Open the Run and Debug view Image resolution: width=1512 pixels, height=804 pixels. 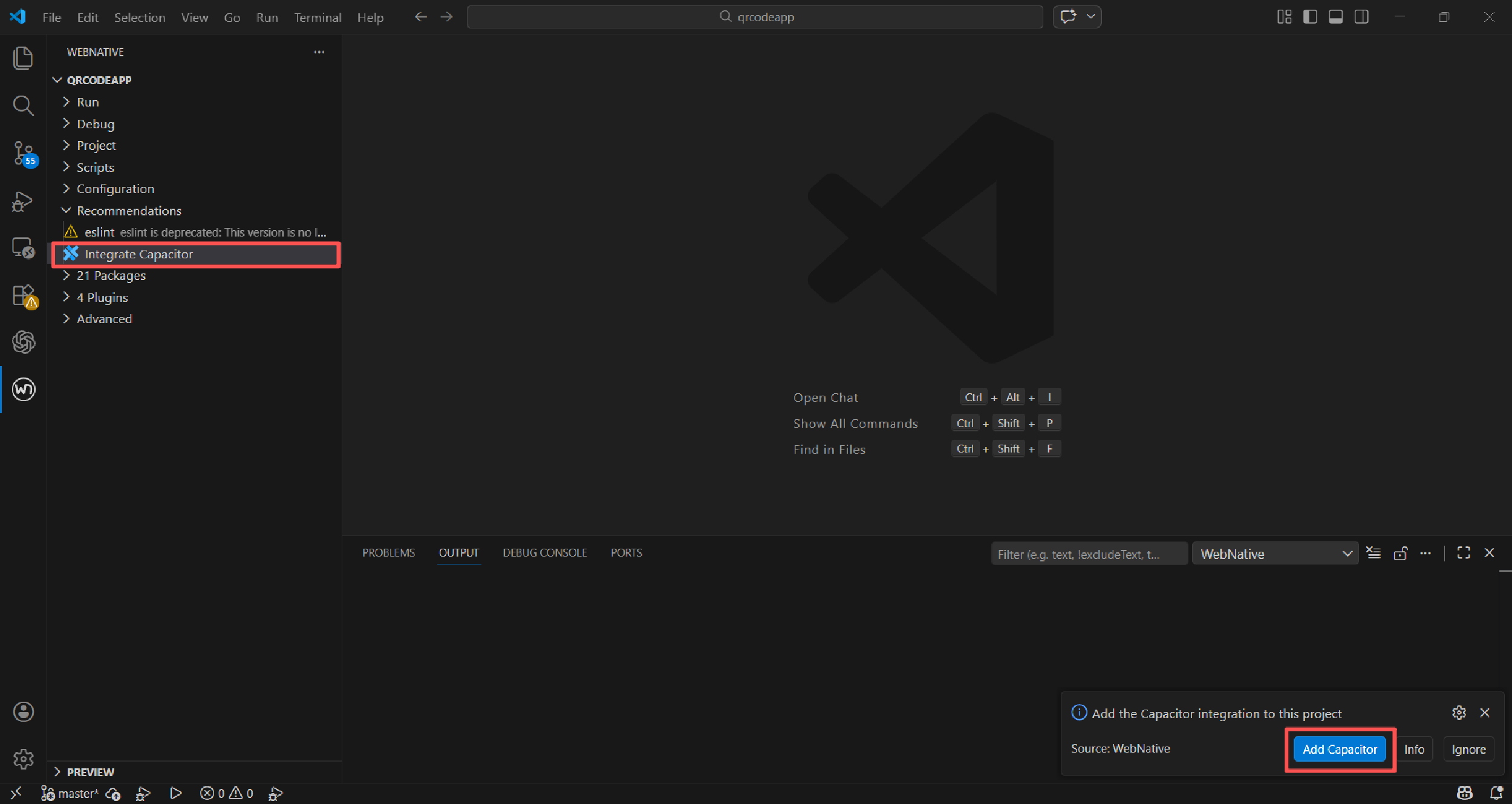(23, 201)
